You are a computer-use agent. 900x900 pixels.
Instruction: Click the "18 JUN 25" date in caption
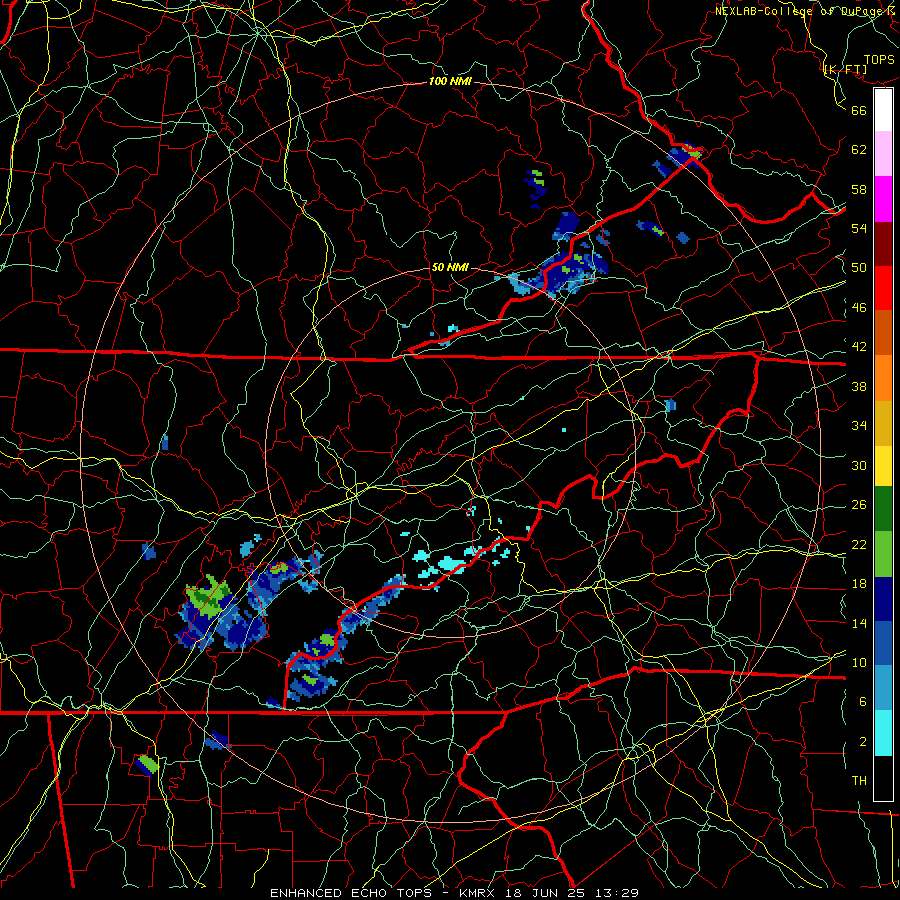[546, 893]
